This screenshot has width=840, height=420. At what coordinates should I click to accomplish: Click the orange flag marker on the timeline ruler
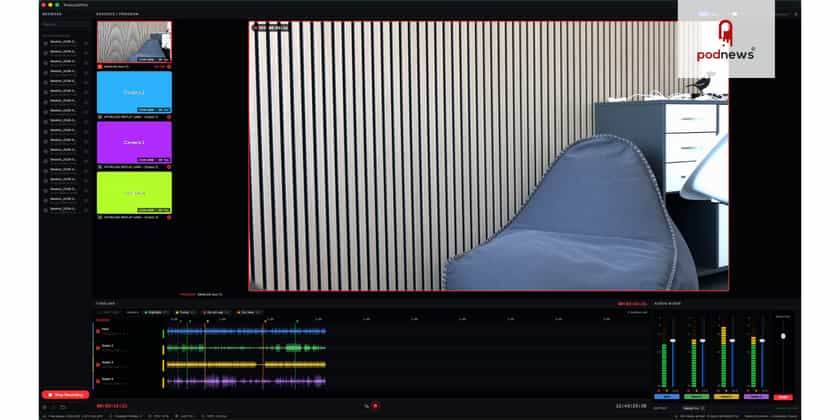263,320
